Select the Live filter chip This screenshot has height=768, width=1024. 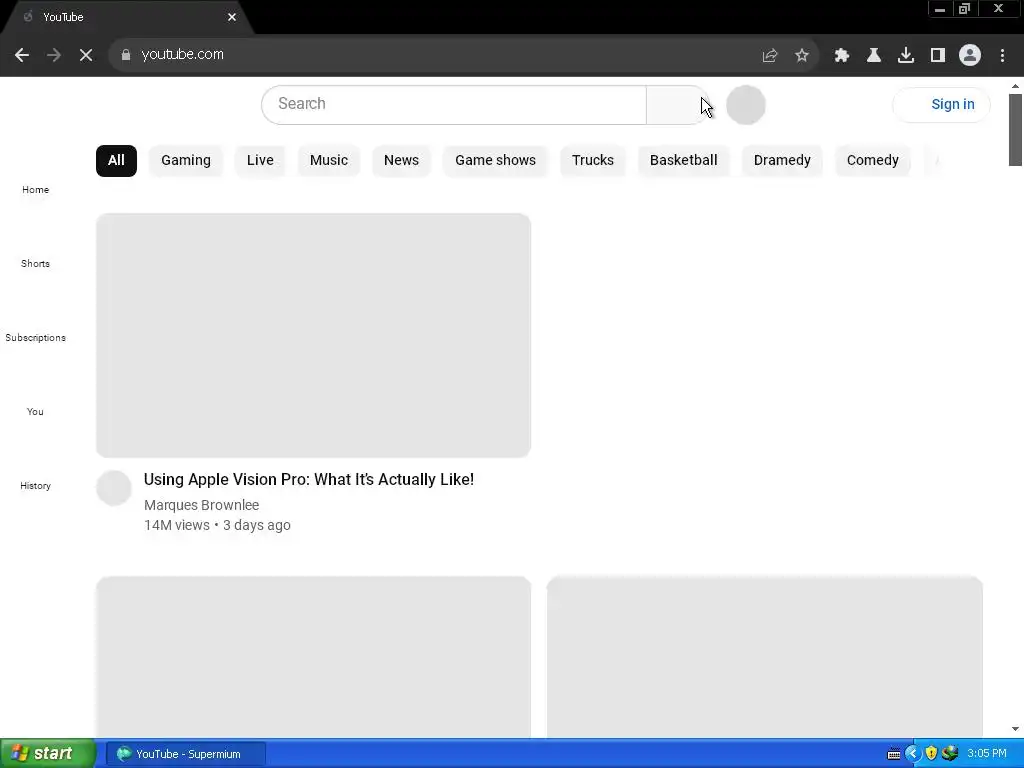pyautogui.click(x=260, y=161)
